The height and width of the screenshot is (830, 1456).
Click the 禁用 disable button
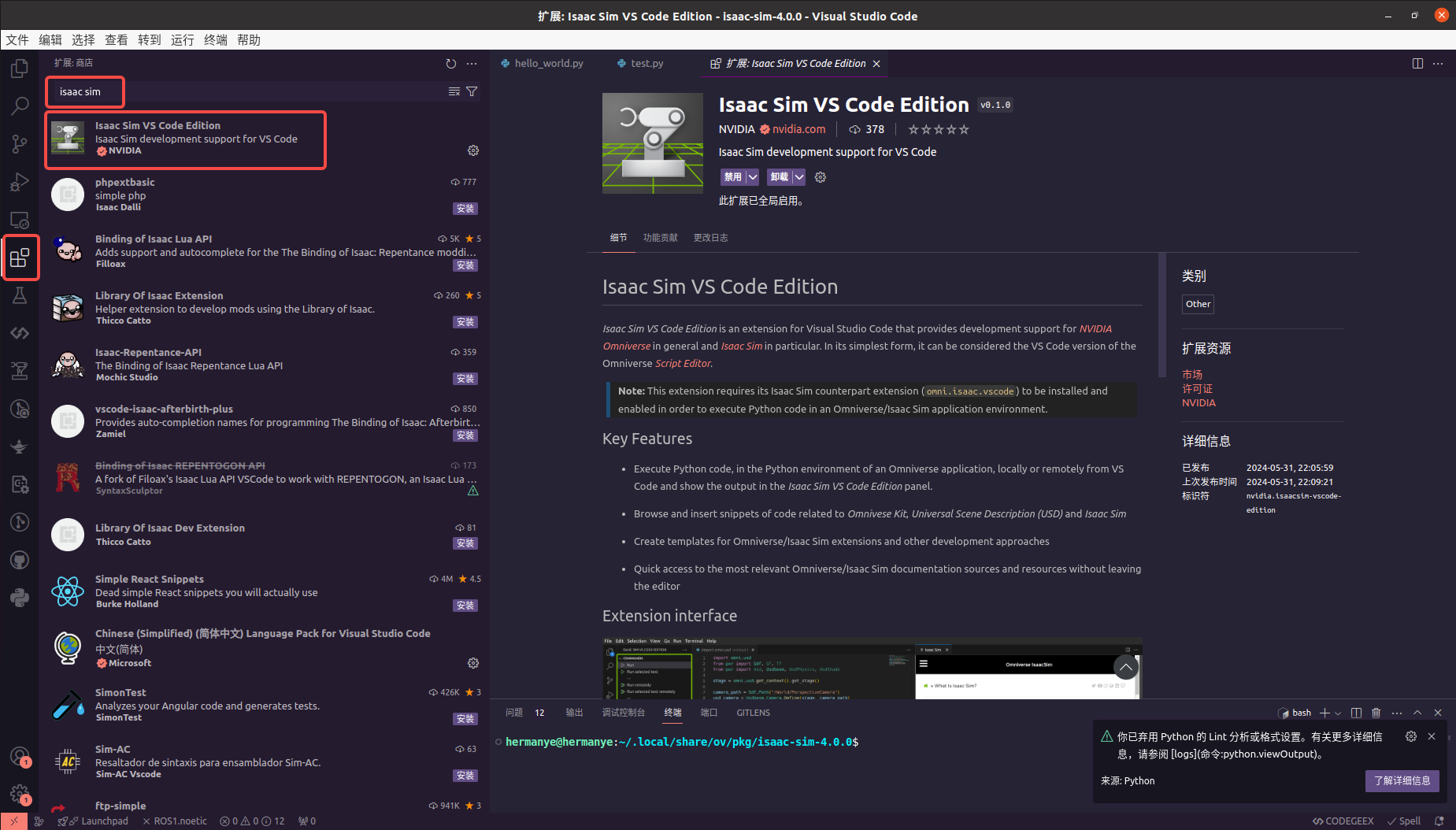(732, 177)
